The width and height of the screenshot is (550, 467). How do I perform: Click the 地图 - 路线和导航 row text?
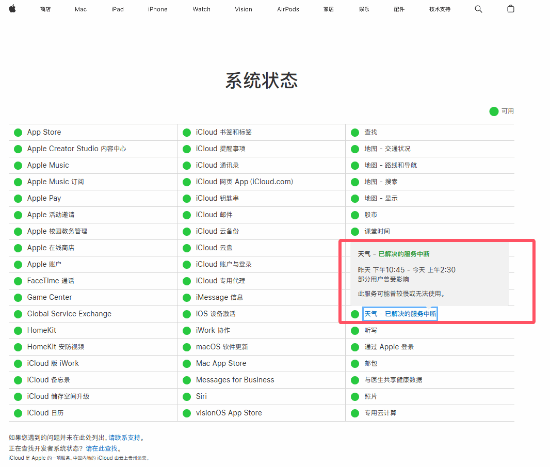(x=390, y=165)
